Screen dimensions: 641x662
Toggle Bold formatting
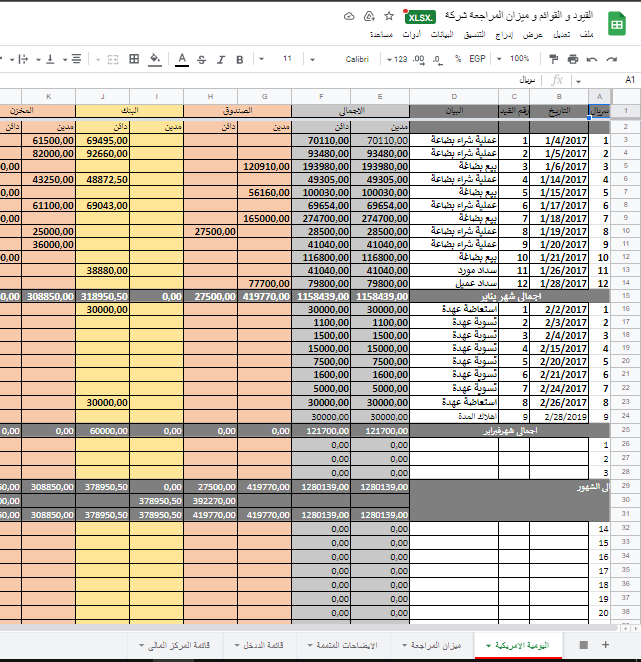coord(240,59)
